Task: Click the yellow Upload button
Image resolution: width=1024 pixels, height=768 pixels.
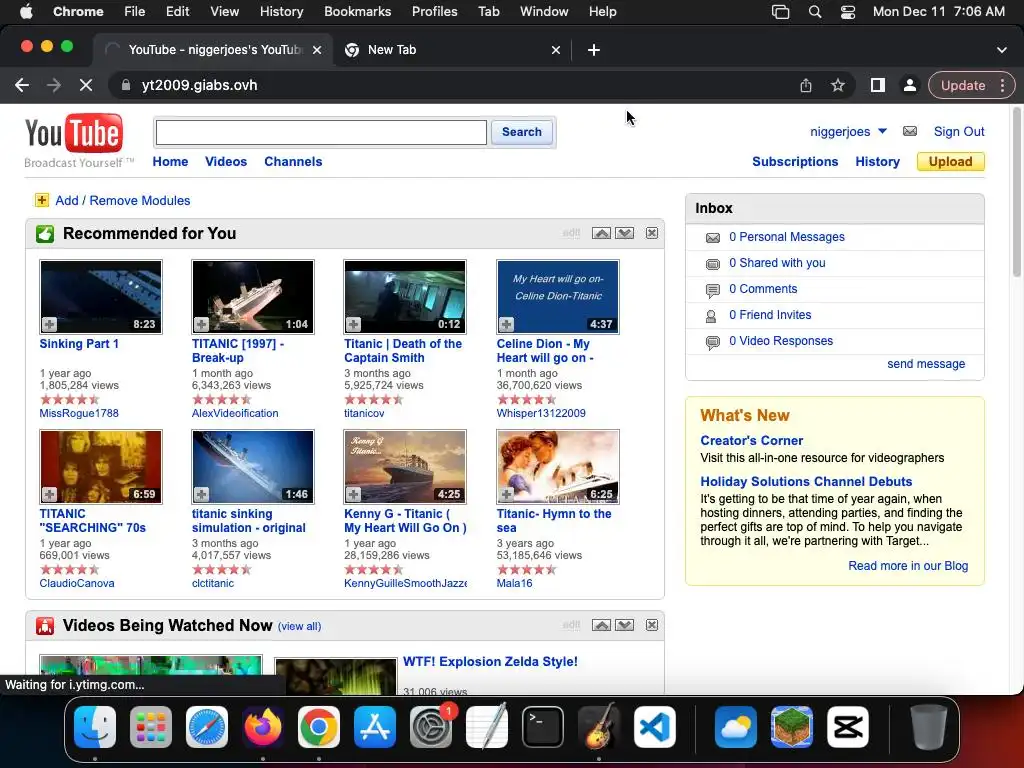Action: 950,161
